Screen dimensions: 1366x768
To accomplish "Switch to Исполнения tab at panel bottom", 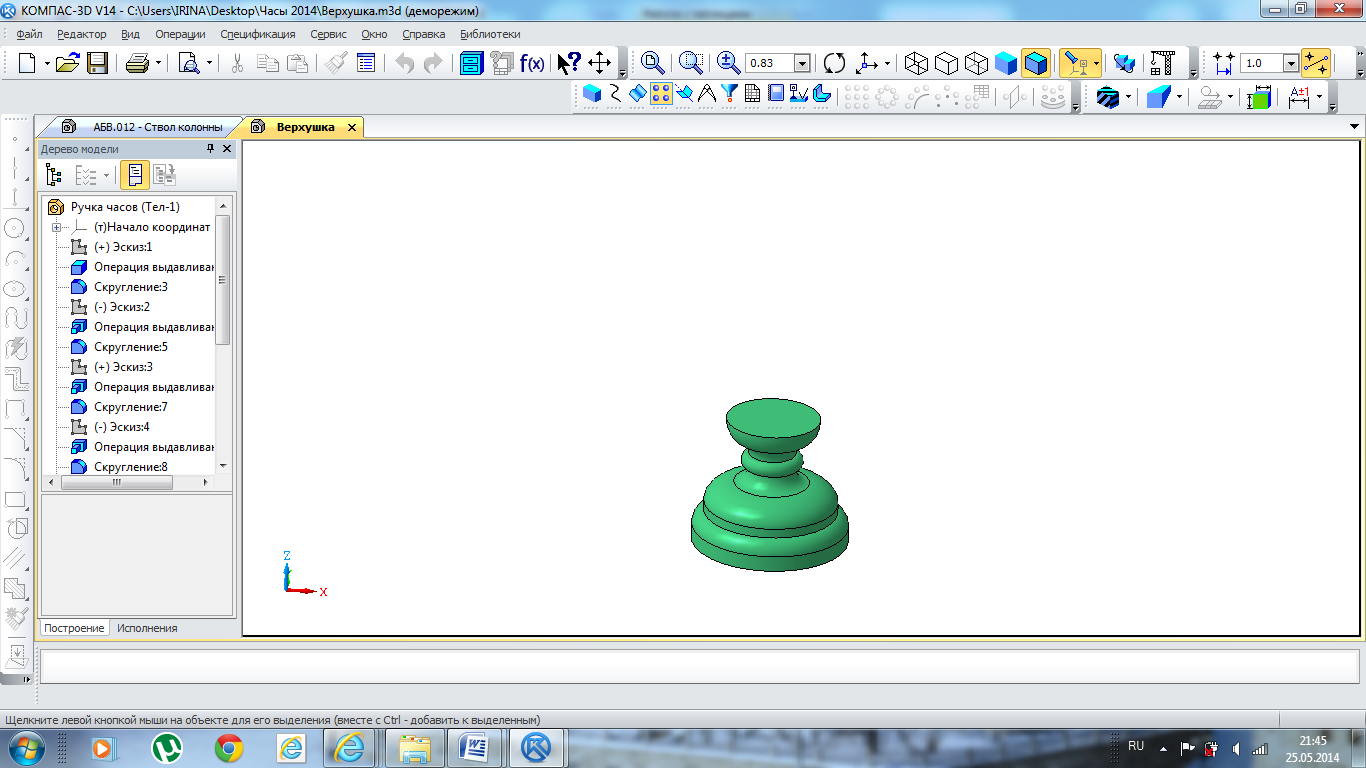I will [x=147, y=628].
